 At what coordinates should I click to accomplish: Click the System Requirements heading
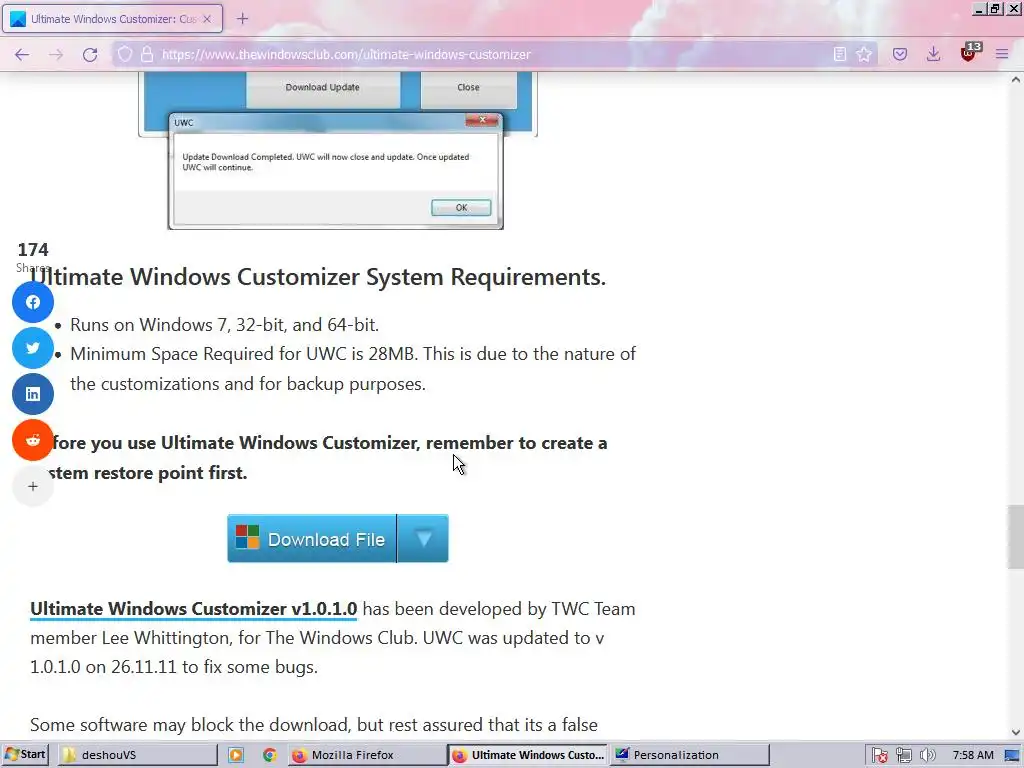point(318,277)
